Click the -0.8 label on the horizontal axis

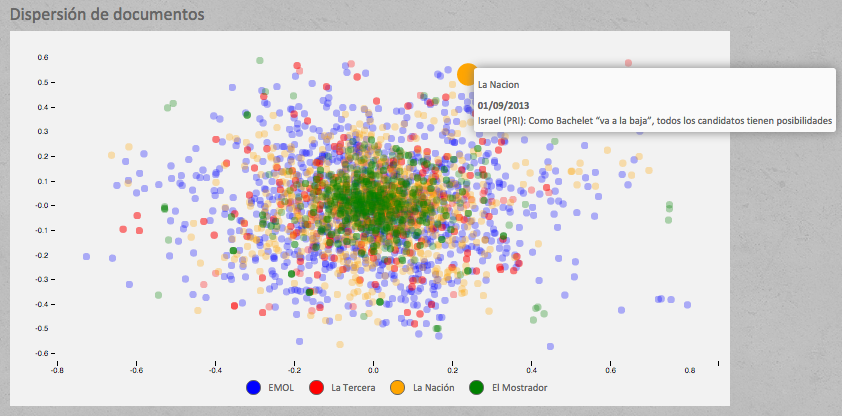point(56,370)
